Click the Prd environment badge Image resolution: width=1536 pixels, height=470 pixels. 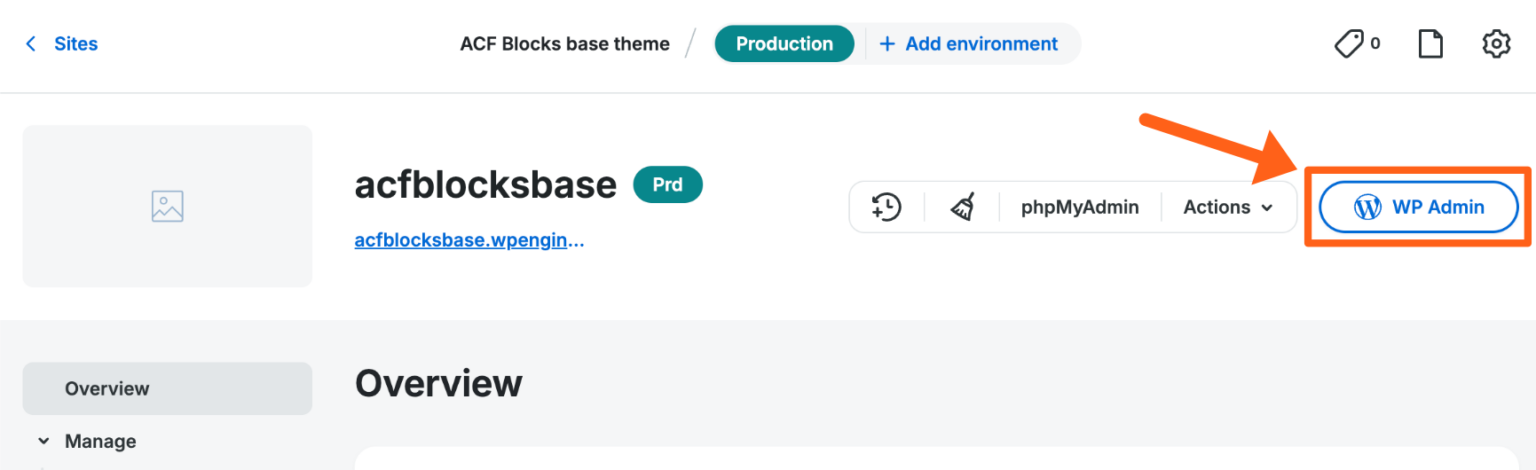coord(668,185)
